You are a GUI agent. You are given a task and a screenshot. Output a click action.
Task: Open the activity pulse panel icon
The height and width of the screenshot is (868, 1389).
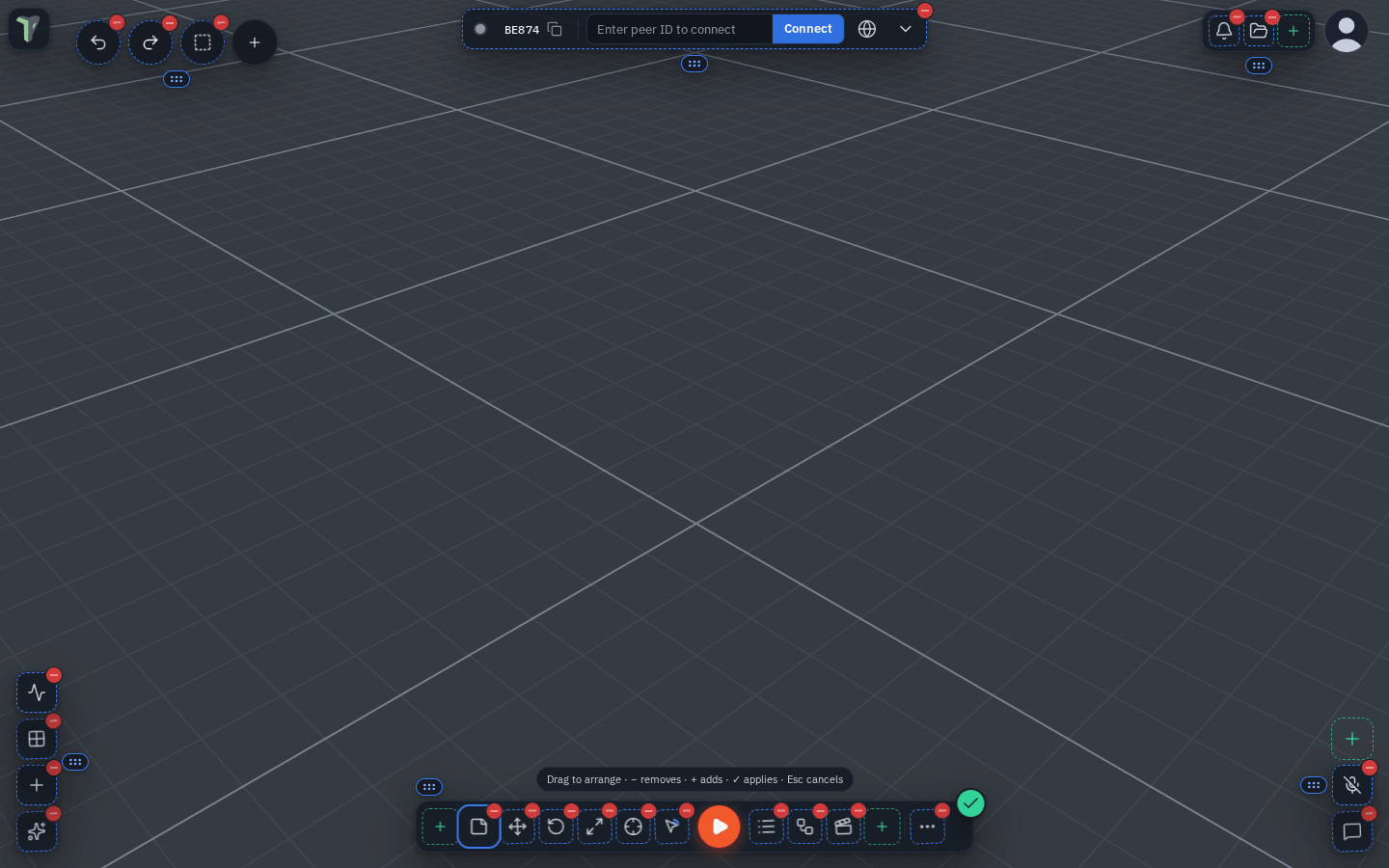pyautogui.click(x=37, y=692)
